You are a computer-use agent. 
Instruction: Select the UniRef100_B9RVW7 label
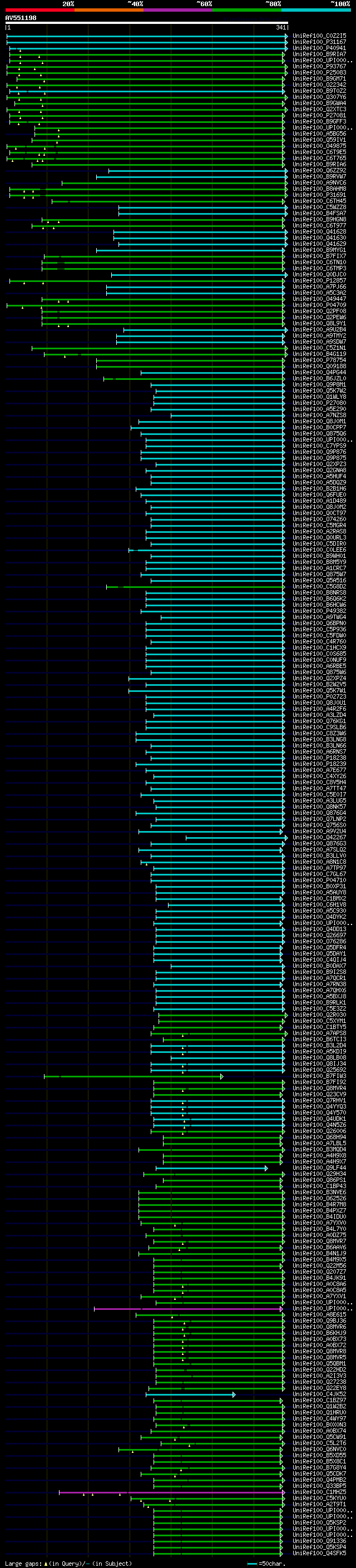click(x=319, y=176)
